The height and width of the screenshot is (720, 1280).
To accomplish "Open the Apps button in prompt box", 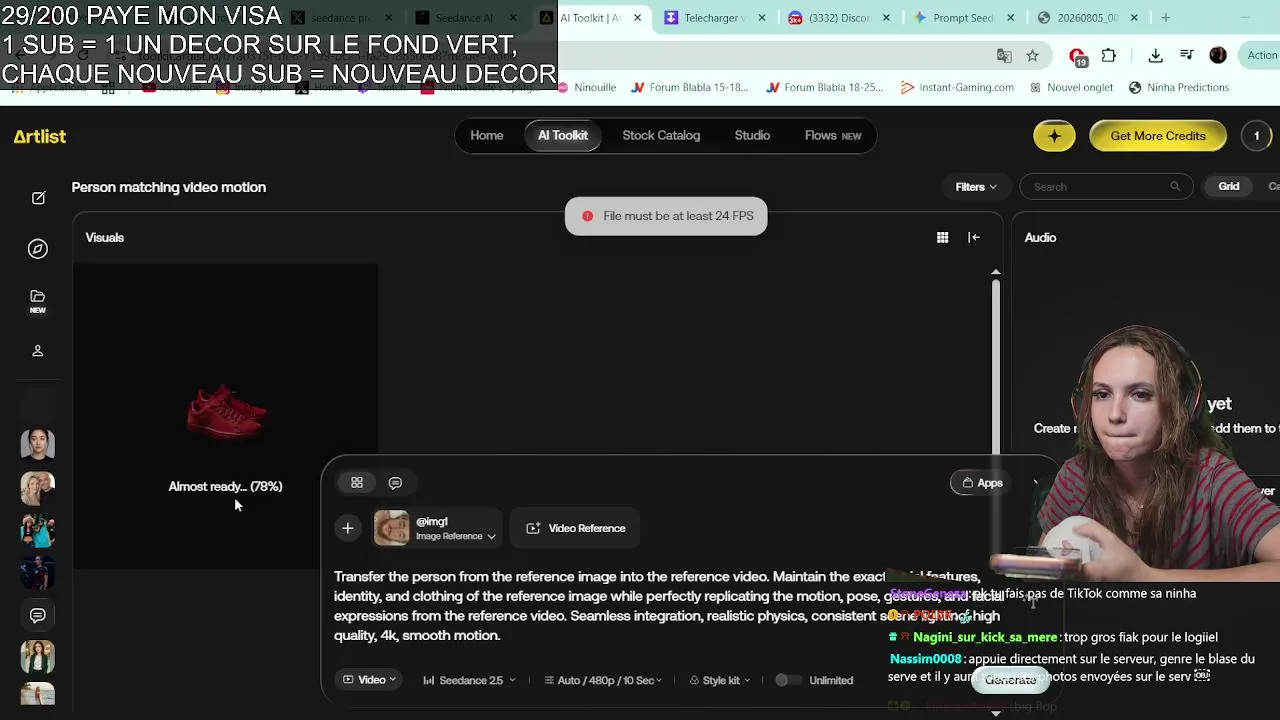I will [x=982, y=483].
